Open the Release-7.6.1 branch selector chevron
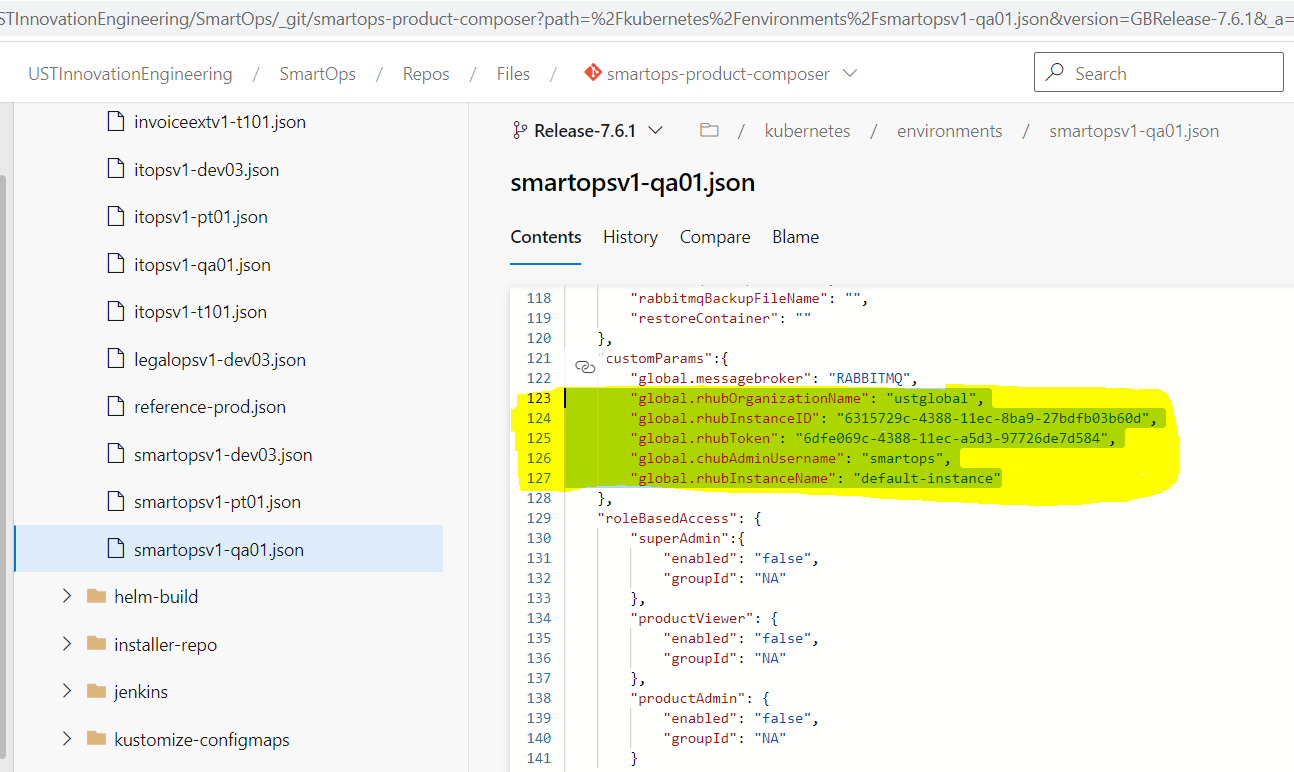This screenshot has width=1294, height=772. [656, 131]
